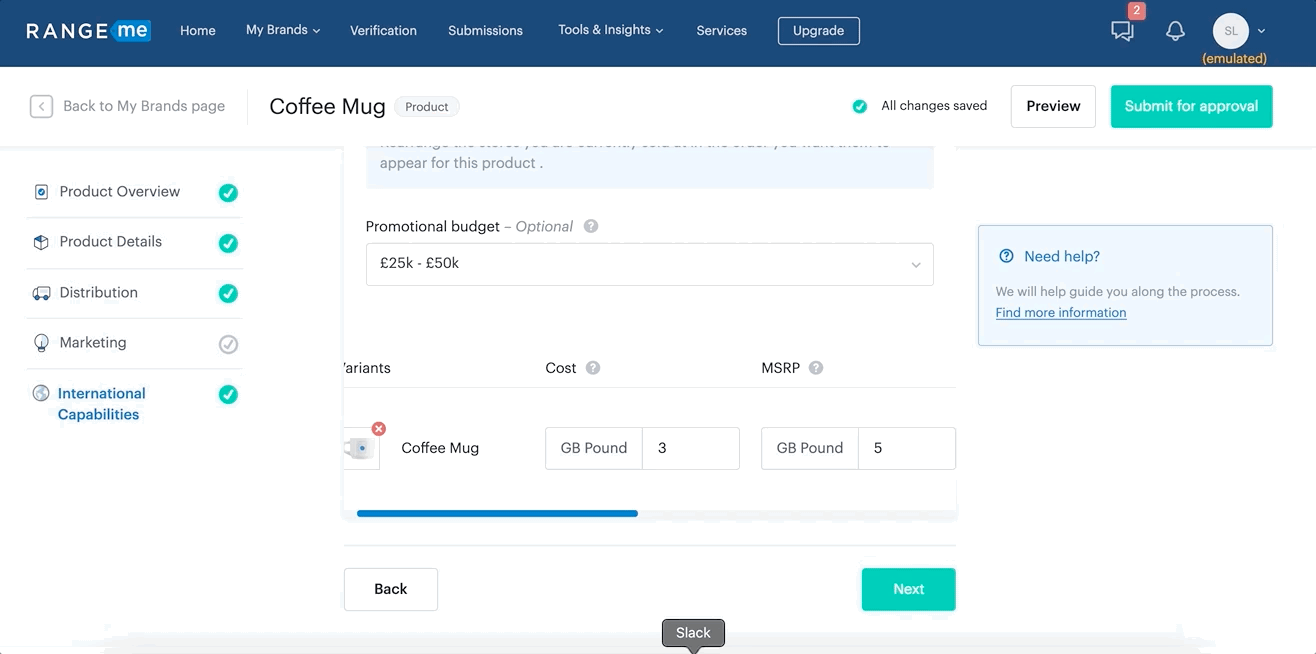
Task: Open the messages chat icon
Action: click(x=1122, y=31)
